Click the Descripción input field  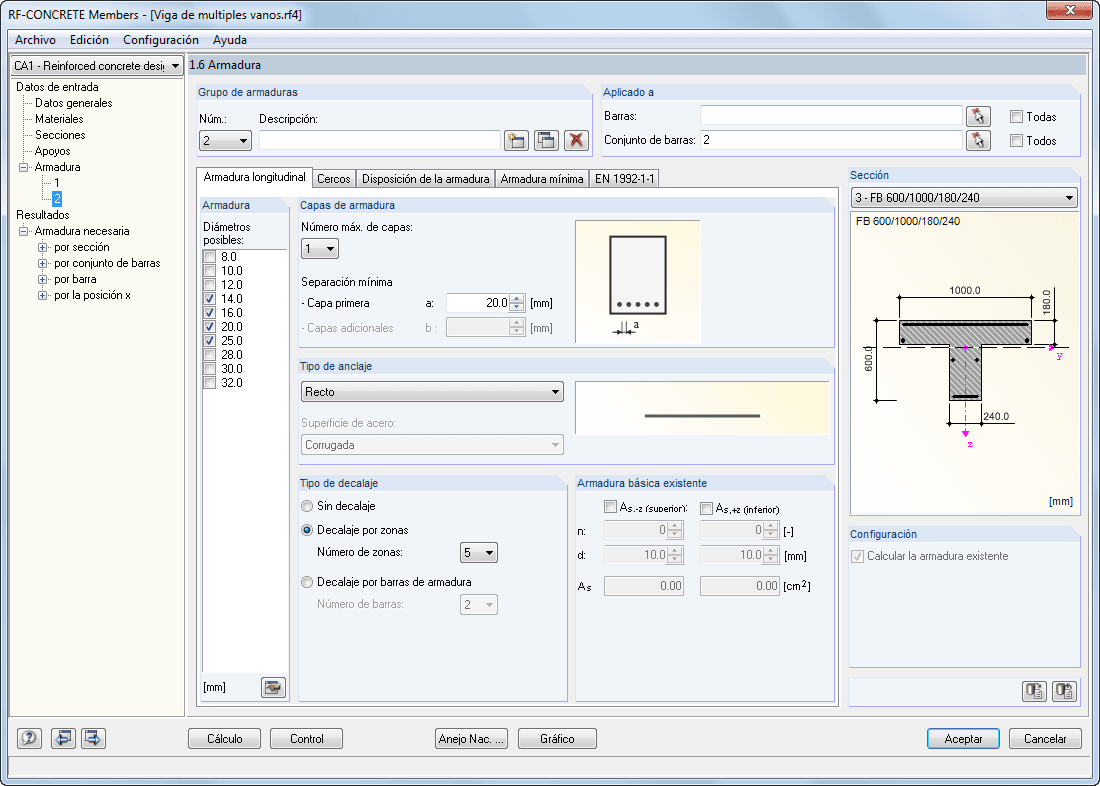coord(380,140)
